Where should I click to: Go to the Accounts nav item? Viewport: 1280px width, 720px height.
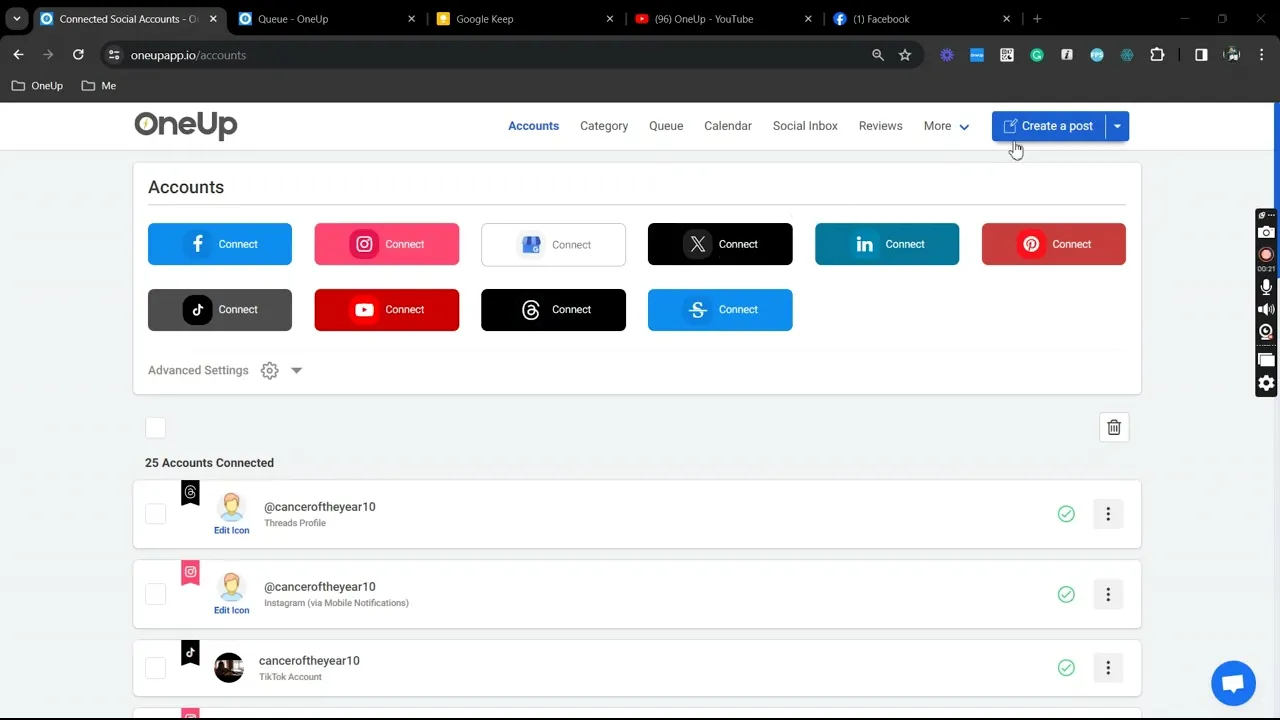pos(533,126)
